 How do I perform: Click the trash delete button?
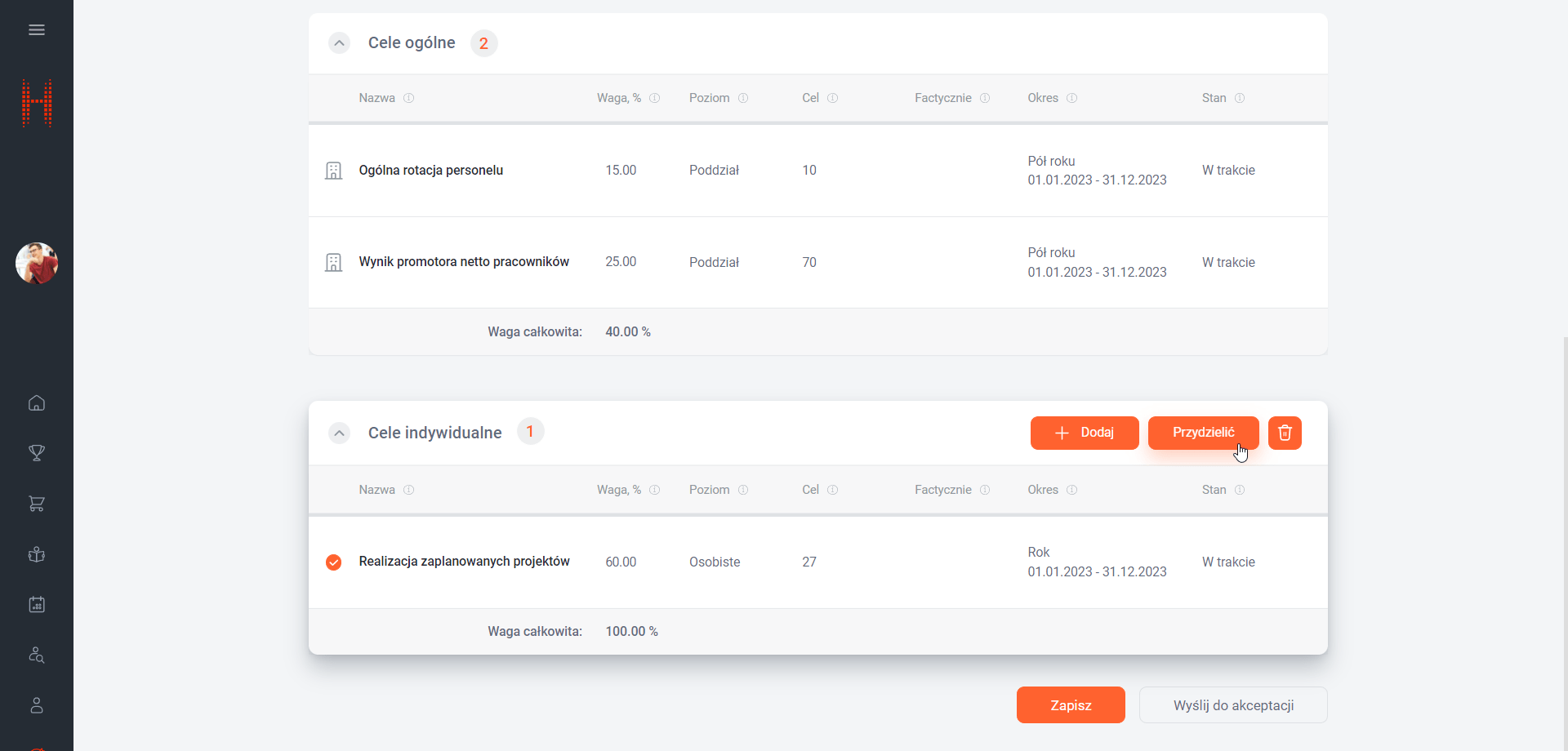1285,433
